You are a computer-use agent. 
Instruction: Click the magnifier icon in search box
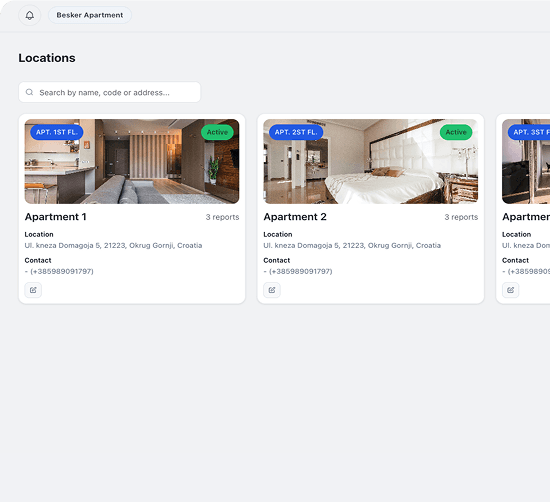coord(29,92)
